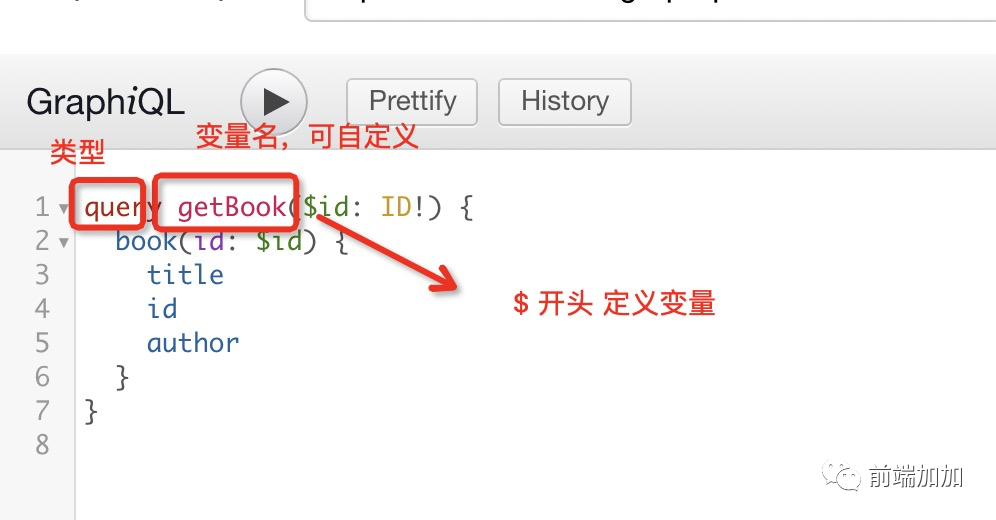
Task: Click the id field on line 4
Action: pyautogui.click(x=162, y=309)
